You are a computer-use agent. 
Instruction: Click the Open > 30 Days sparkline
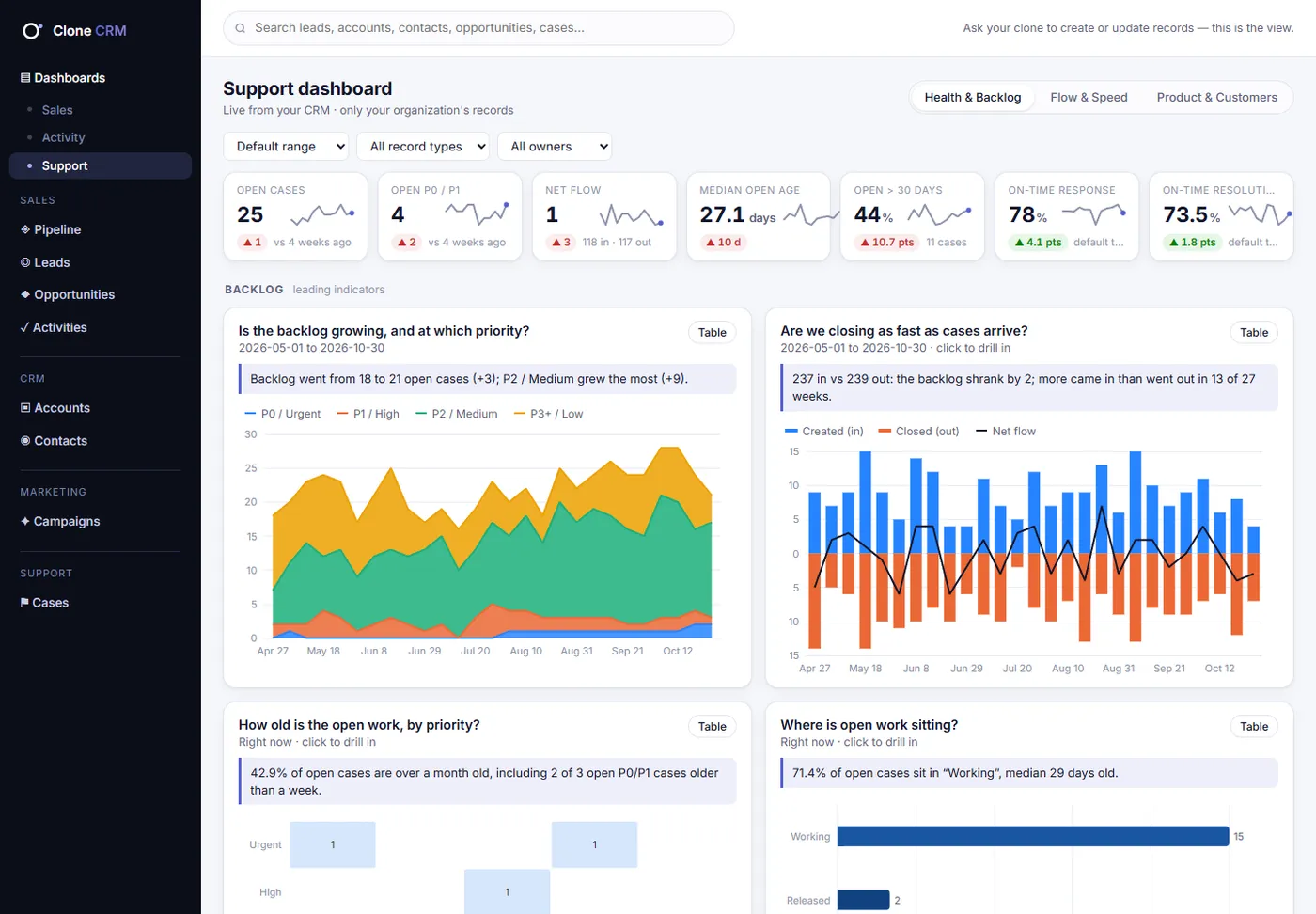click(939, 215)
